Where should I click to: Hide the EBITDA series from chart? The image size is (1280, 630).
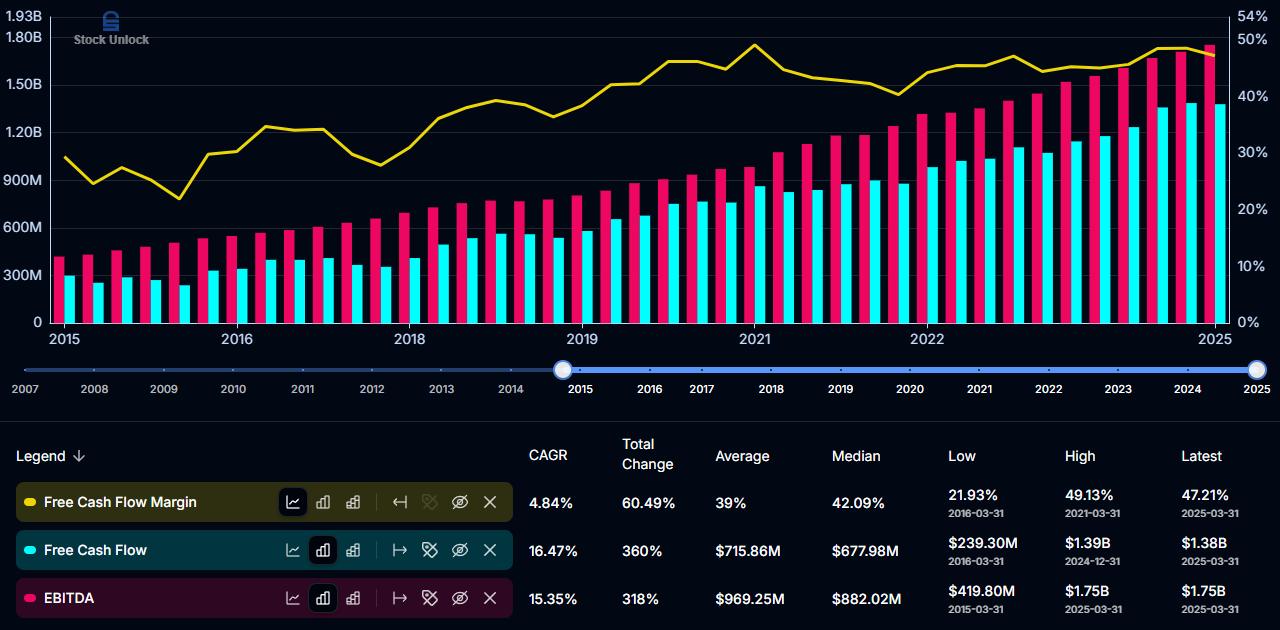(x=460, y=598)
